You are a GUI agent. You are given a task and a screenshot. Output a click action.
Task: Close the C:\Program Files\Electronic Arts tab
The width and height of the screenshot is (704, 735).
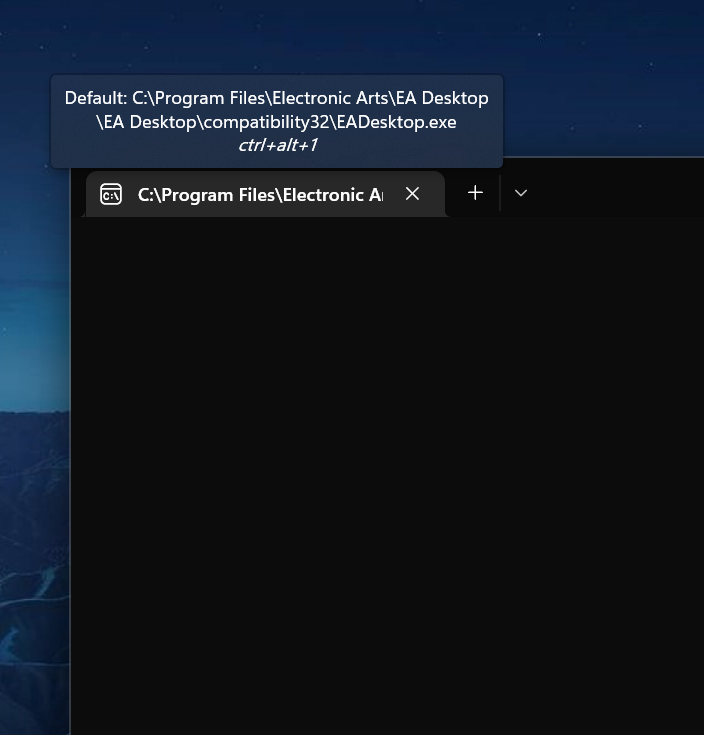pos(412,193)
